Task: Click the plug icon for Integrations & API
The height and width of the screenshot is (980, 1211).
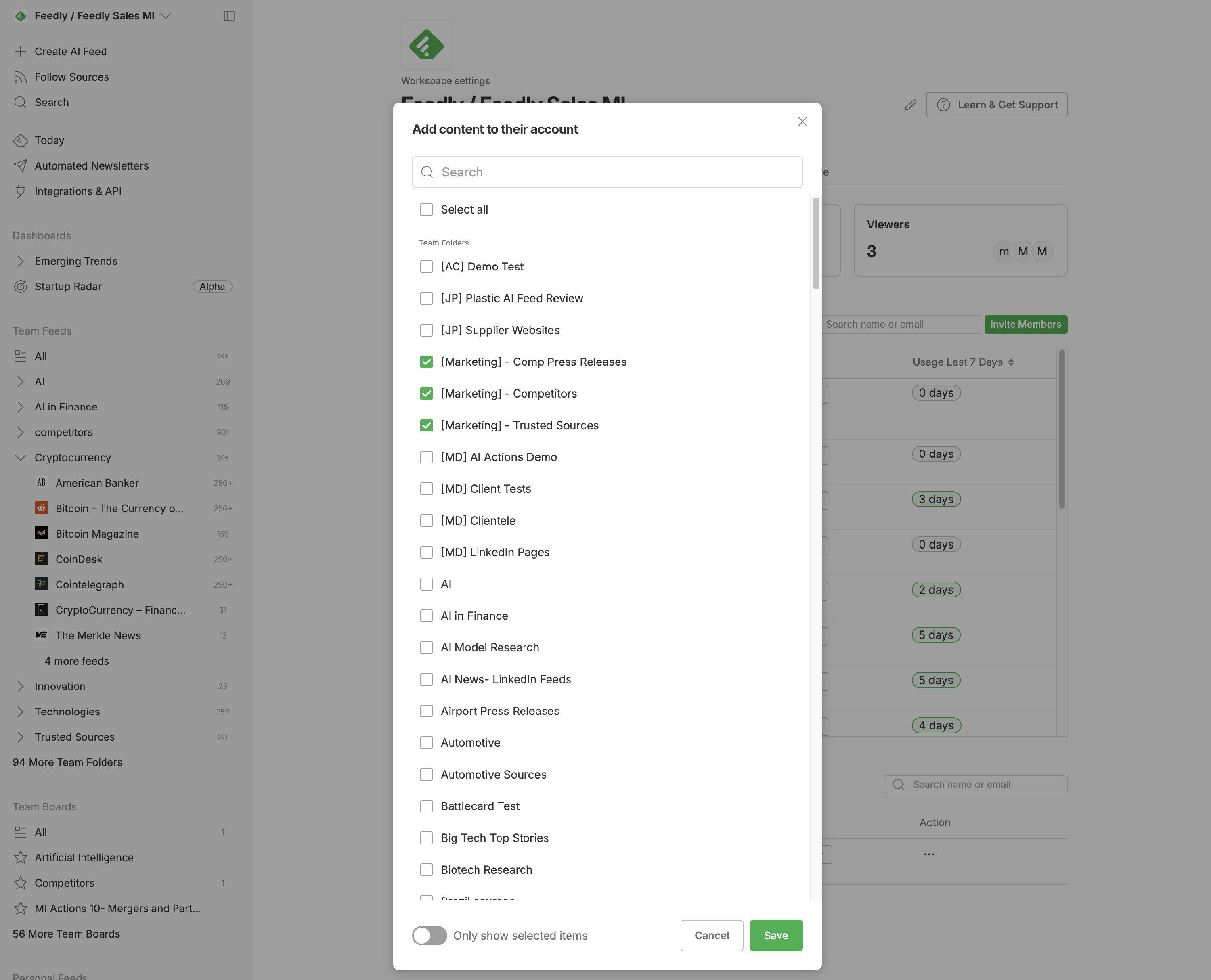Action: pos(20,191)
